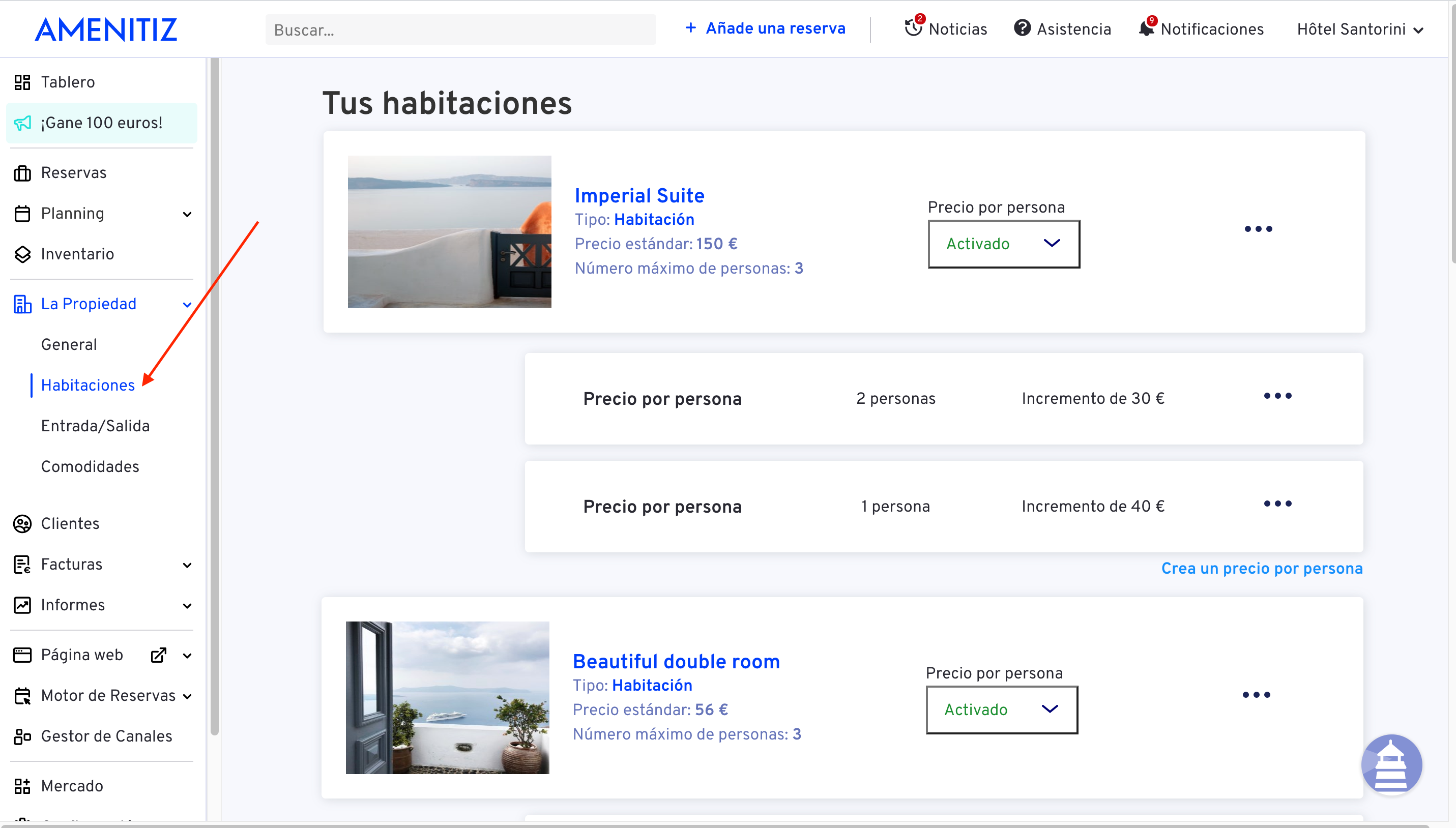Open the three-dot menu for Imperial Suite

pos(1258,229)
